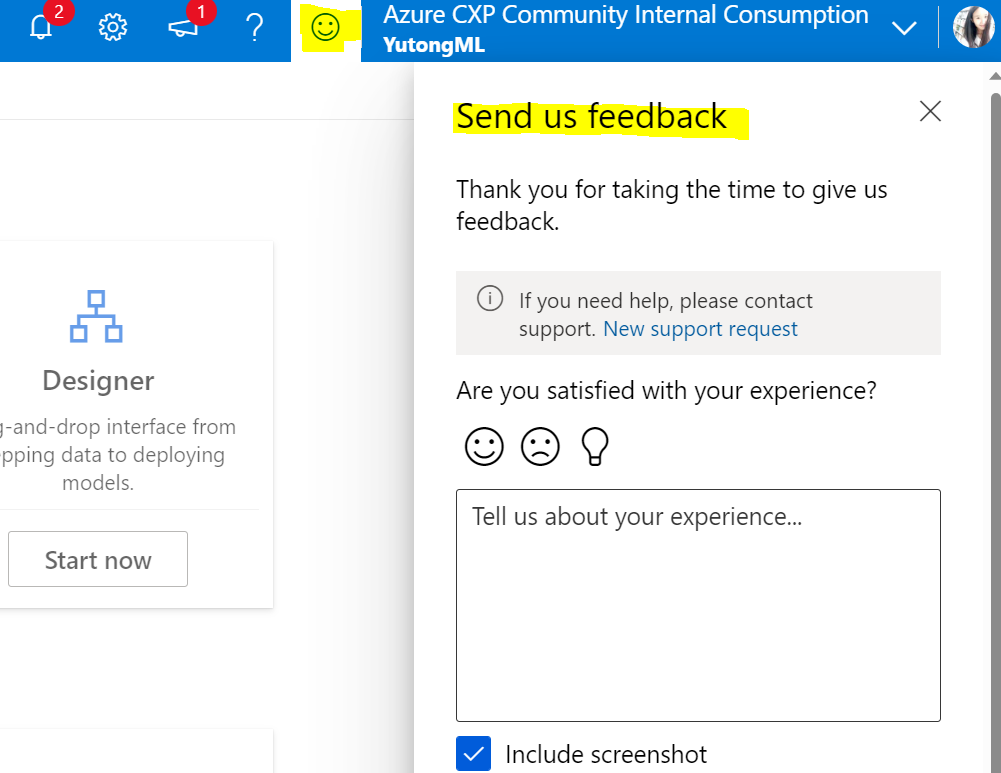This screenshot has width=1001, height=773.
Task: Click the info icon beside the support message
Action: 490,297
